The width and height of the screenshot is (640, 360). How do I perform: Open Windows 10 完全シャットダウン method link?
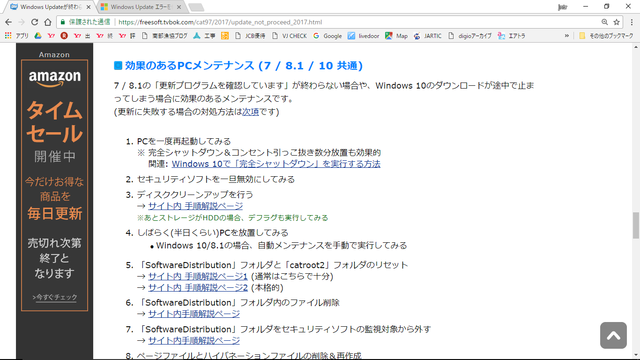click(x=276, y=164)
